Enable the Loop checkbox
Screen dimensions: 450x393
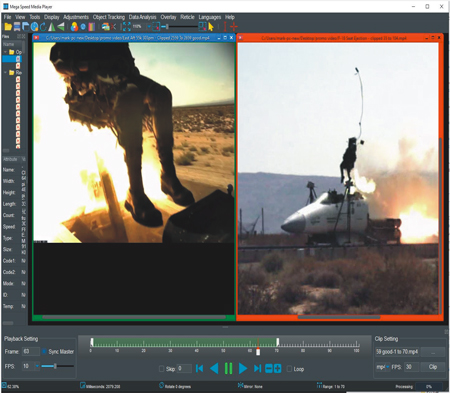coord(289,369)
